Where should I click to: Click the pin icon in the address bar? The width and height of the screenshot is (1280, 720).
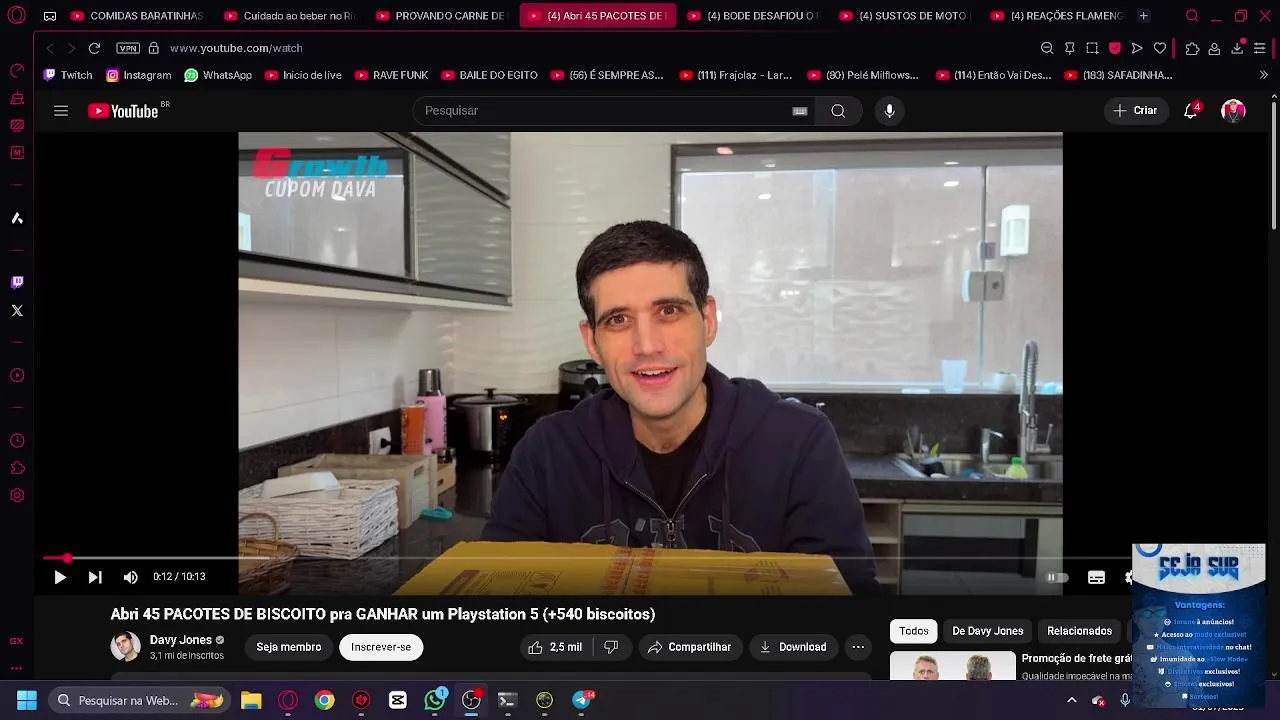pyautogui.click(x=1069, y=48)
